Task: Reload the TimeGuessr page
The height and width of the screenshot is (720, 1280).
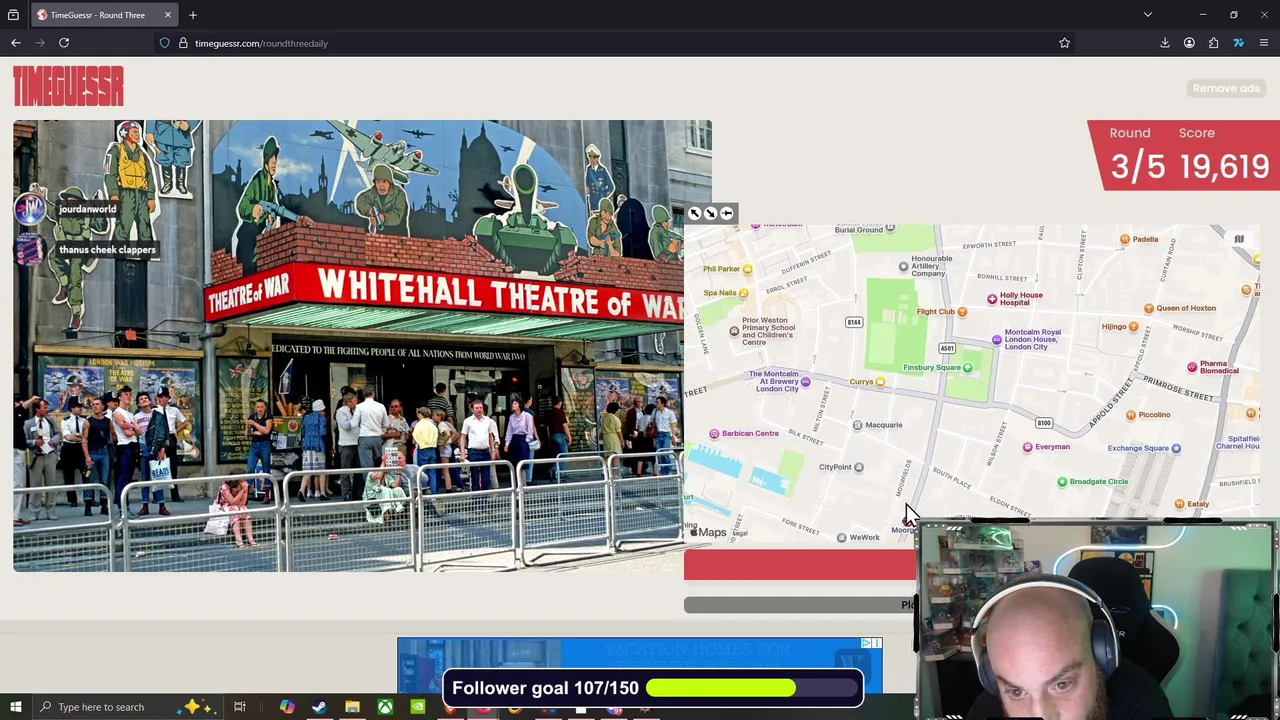Action: (64, 43)
